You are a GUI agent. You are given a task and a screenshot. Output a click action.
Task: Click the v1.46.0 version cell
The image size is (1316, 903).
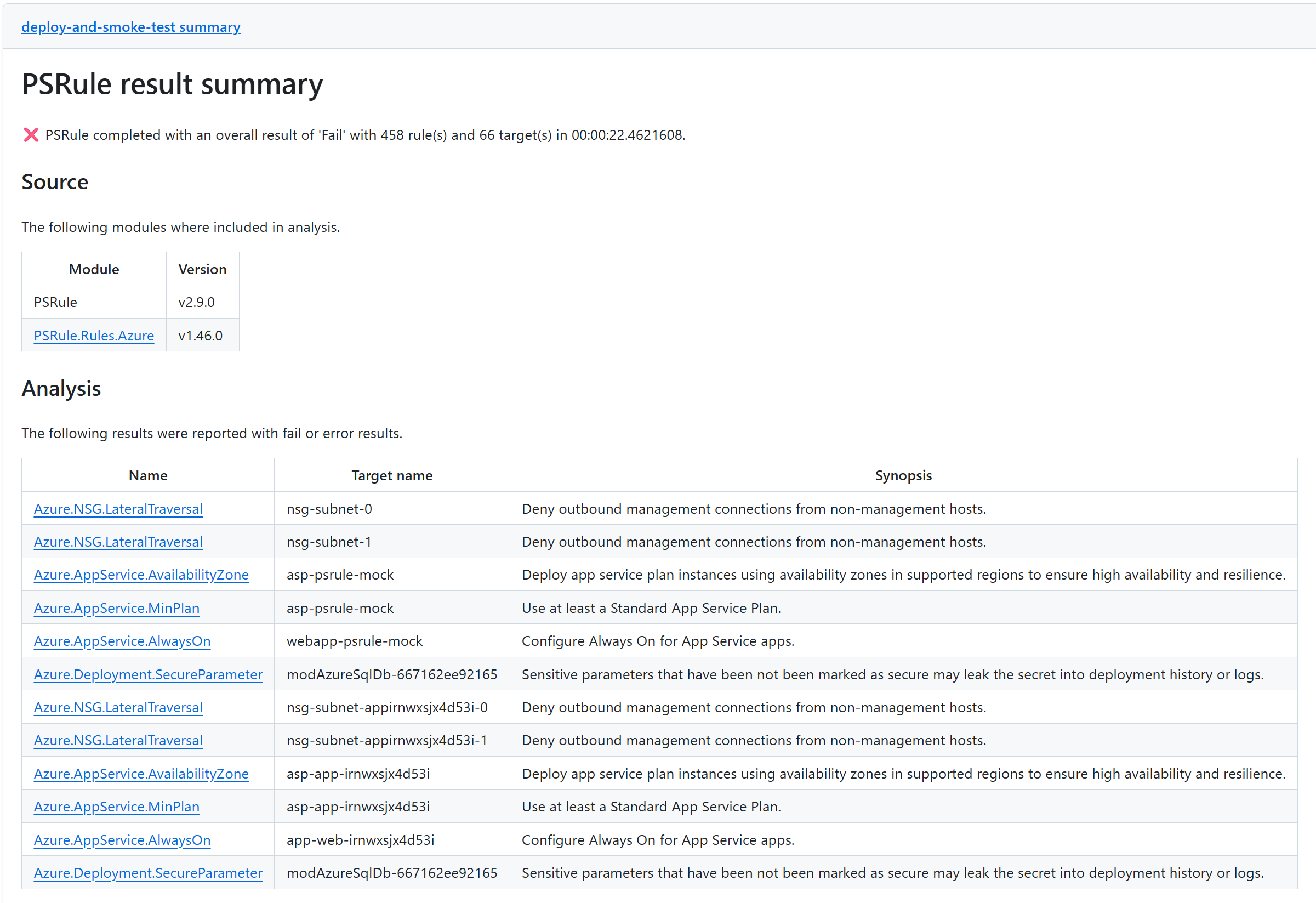click(x=201, y=336)
